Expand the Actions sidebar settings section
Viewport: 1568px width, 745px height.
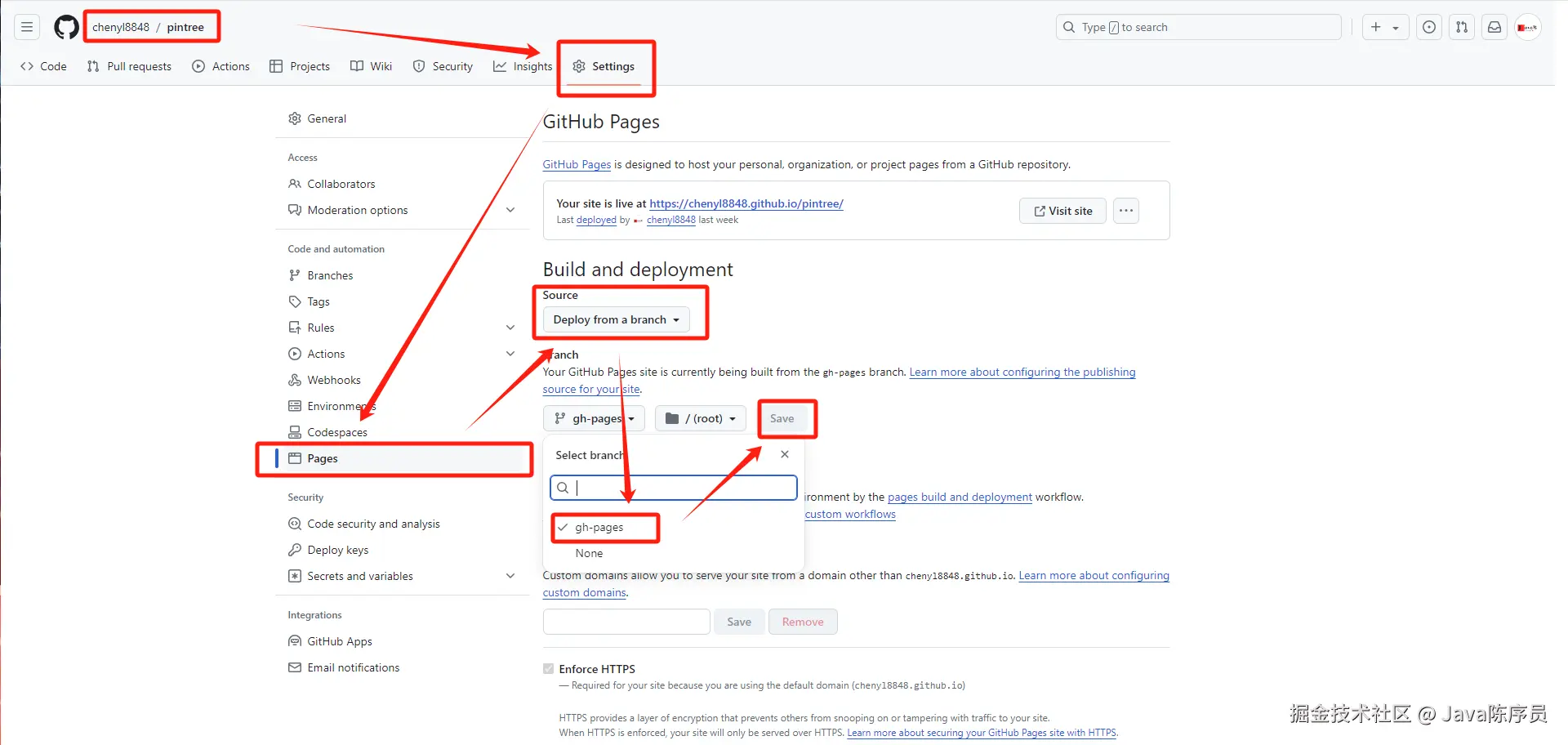click(x=402, y=354)
